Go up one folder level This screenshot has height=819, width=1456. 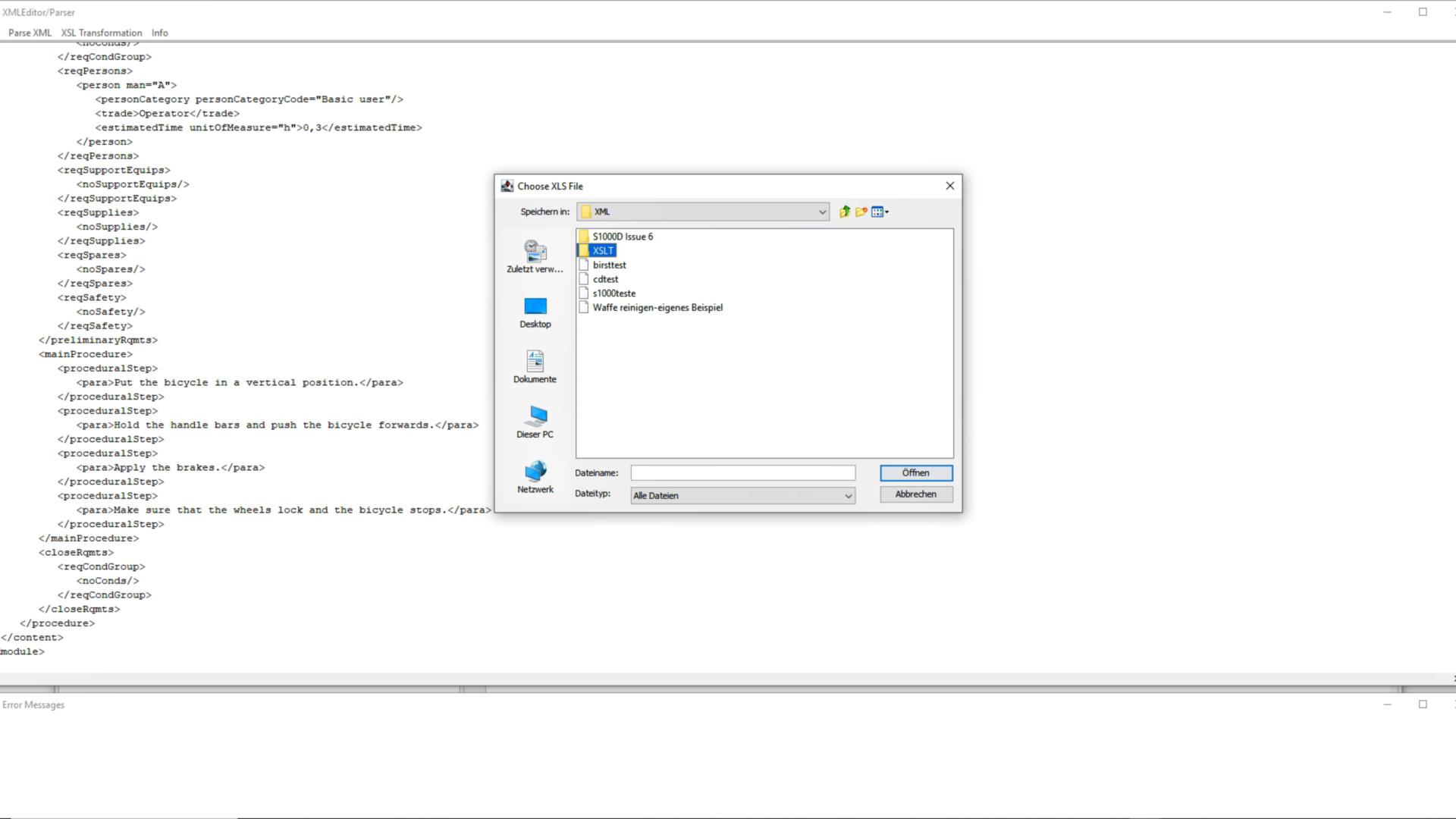pyautogui.click(x=844, y=212)
